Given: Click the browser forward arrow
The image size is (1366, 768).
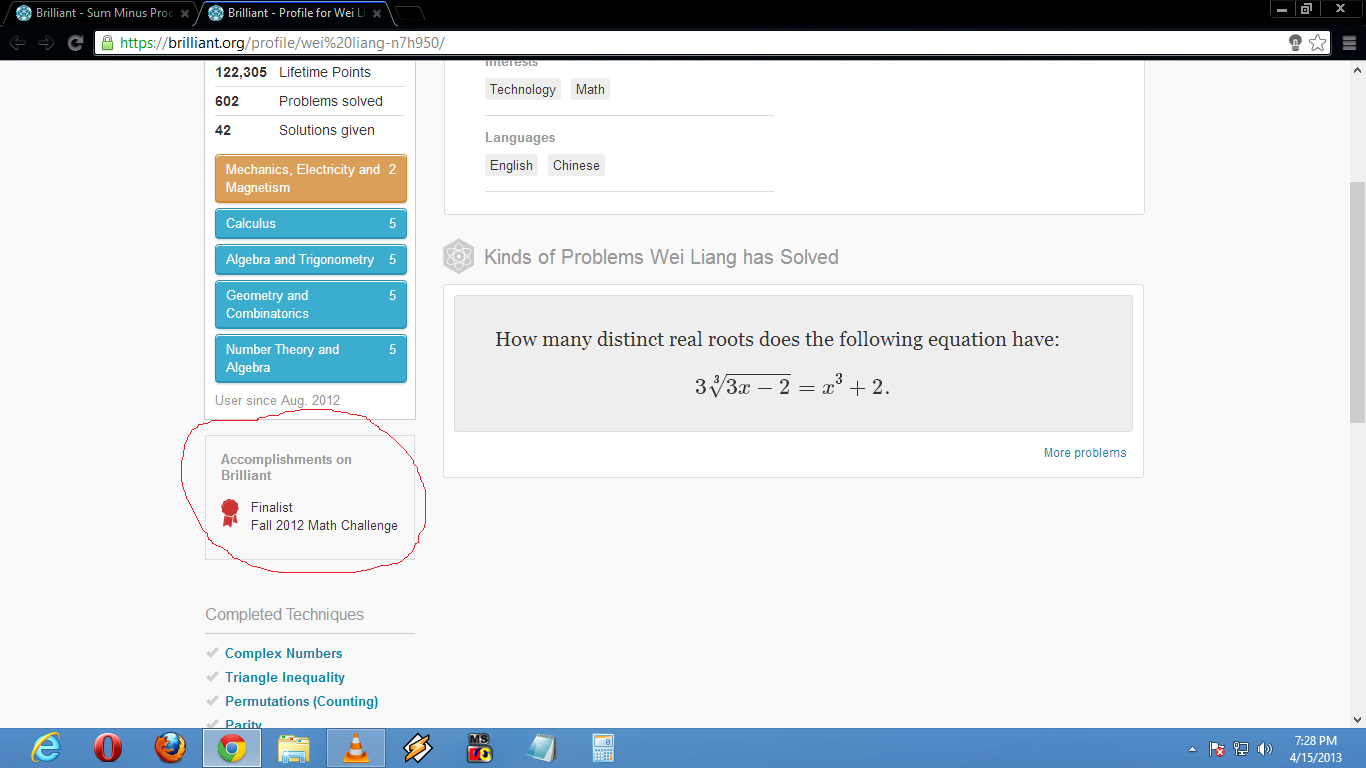Looking at the screenshot, I should (x=46, y=43).
